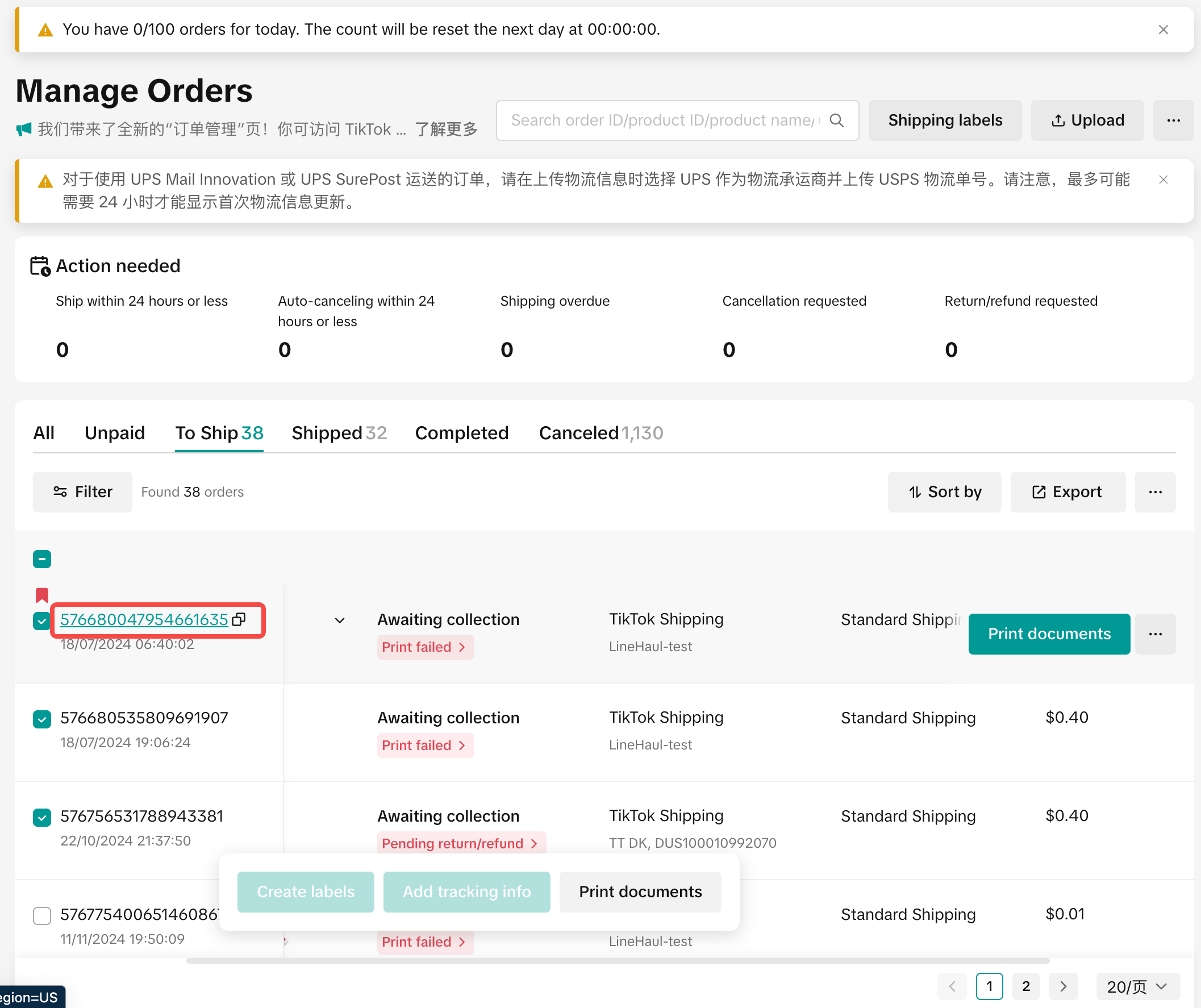This screenshot has width=1201, height=1008.
Task: Expand first order row chevron
Action: point(340,620)
